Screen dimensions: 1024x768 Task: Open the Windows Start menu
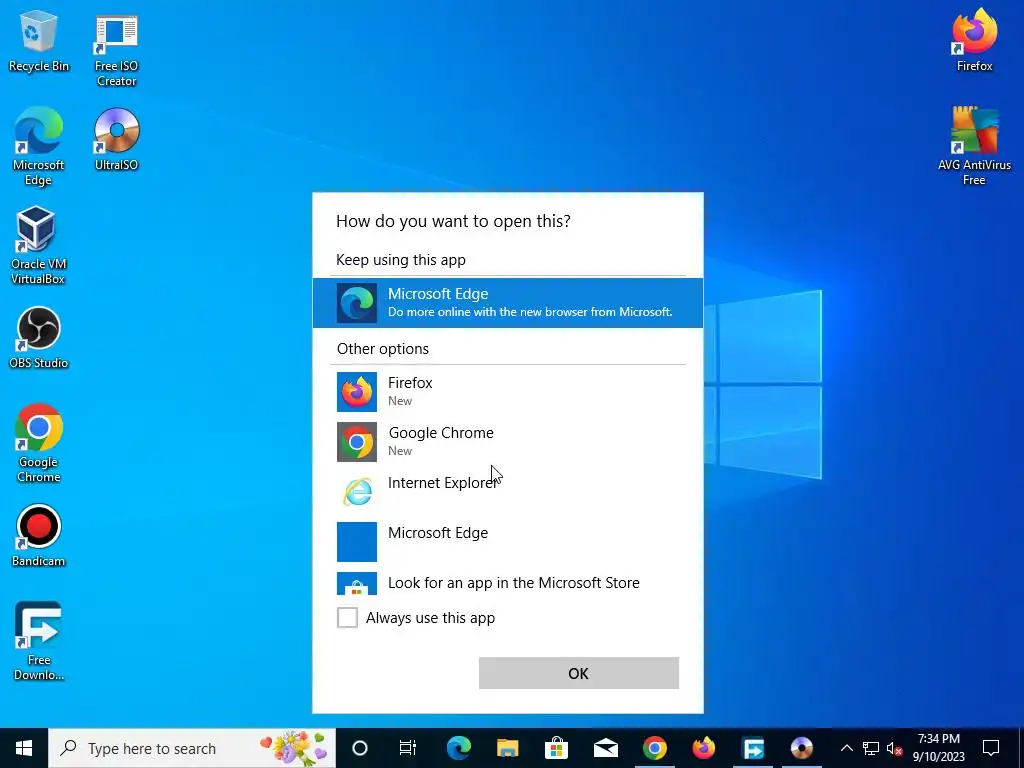[24, 748]
